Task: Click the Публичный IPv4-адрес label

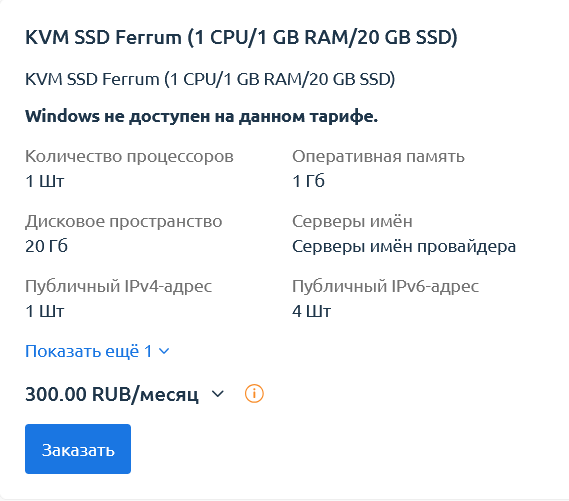Action: point(118,286)
